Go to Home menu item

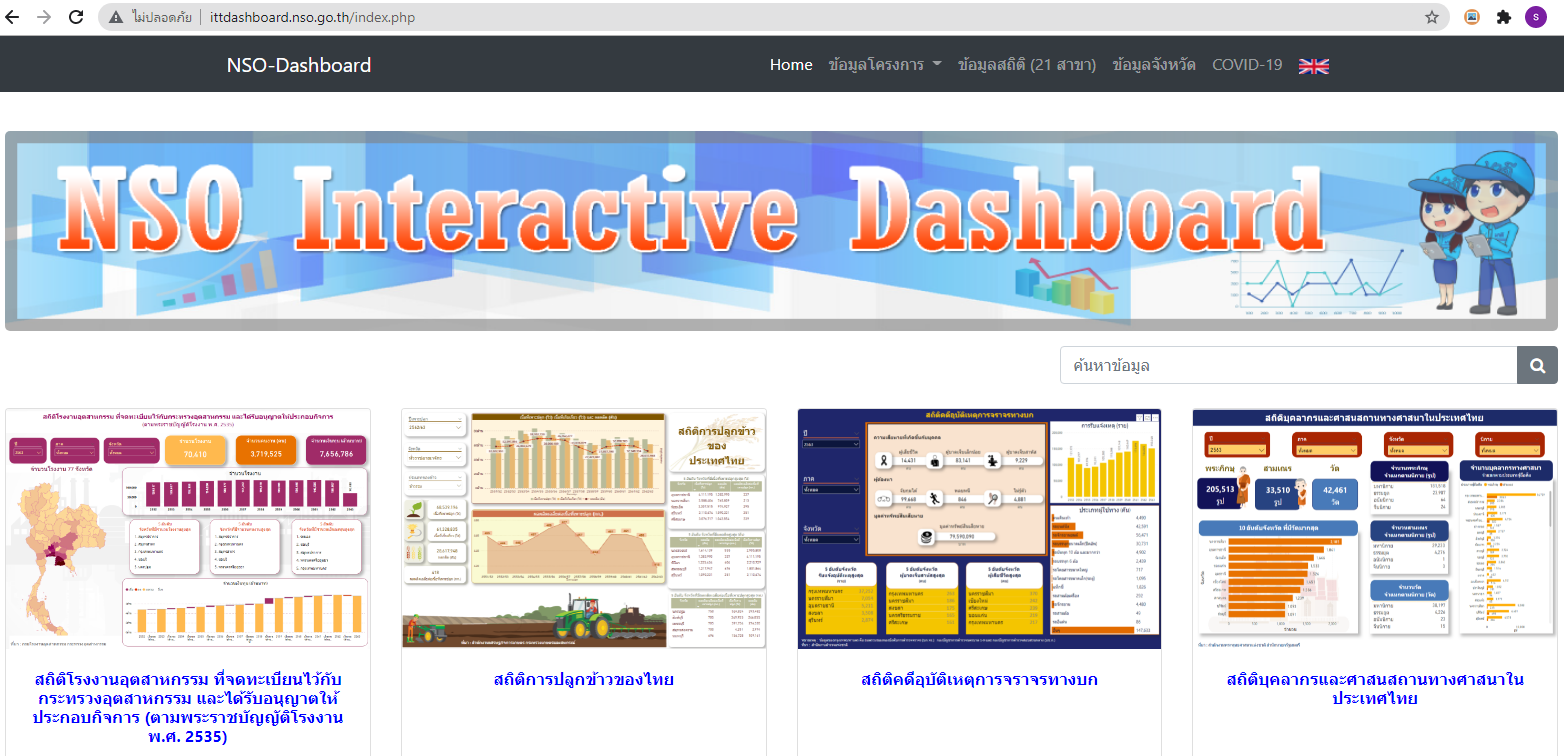coord(791,65)
